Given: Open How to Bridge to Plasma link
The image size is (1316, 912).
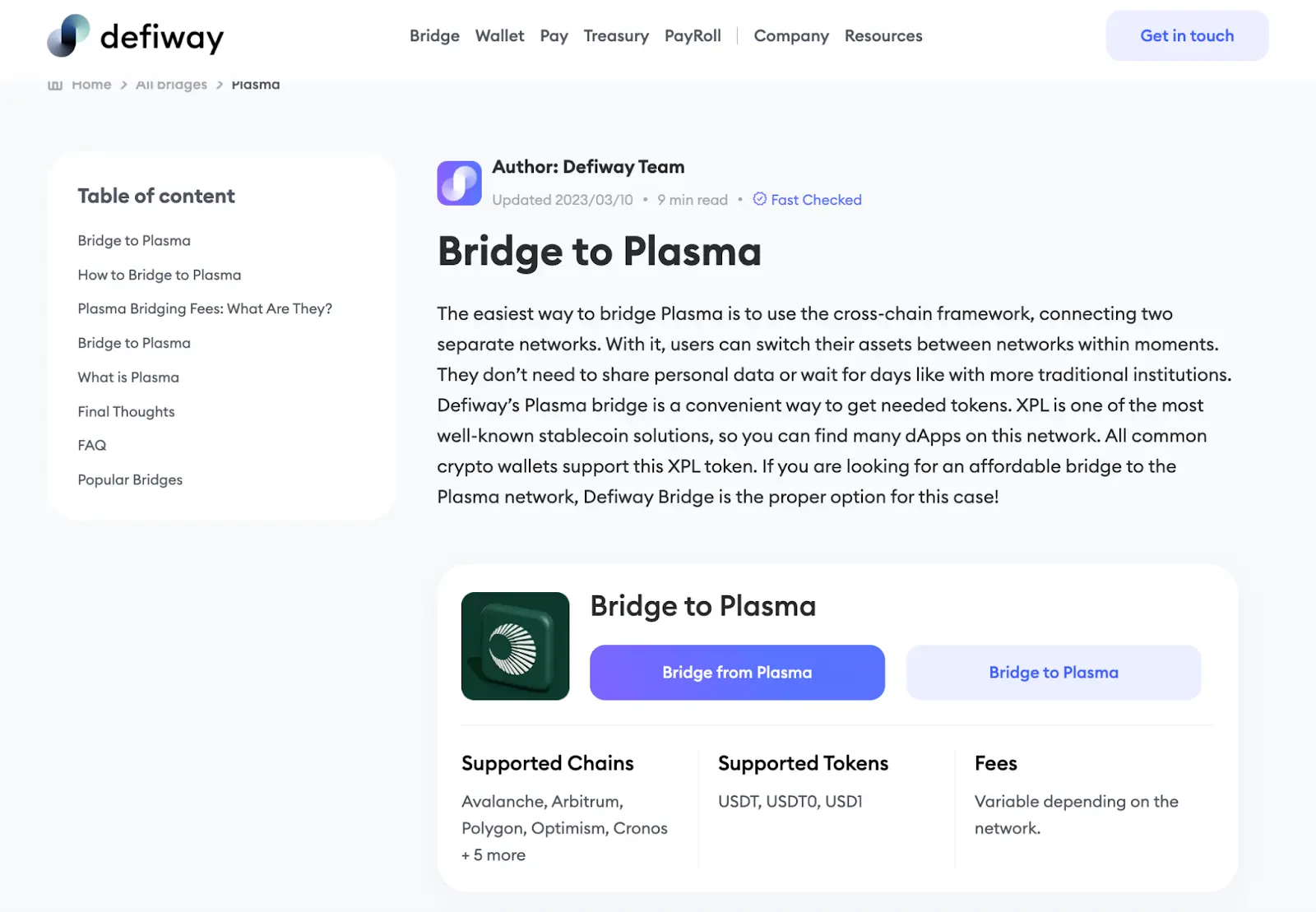Looking at the screenshot, I should 159,275.
